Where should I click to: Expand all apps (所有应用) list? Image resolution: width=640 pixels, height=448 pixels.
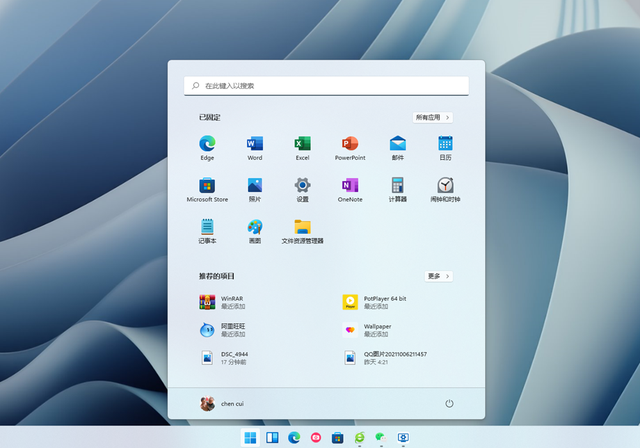(432, 118)
